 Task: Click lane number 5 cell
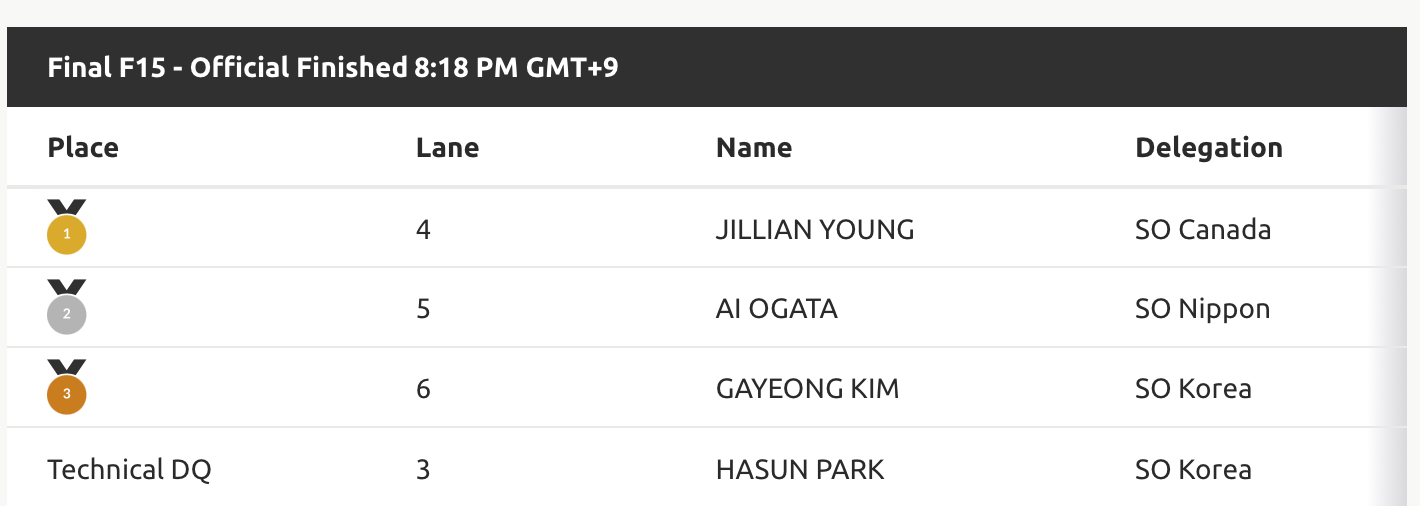pos(423,309)
